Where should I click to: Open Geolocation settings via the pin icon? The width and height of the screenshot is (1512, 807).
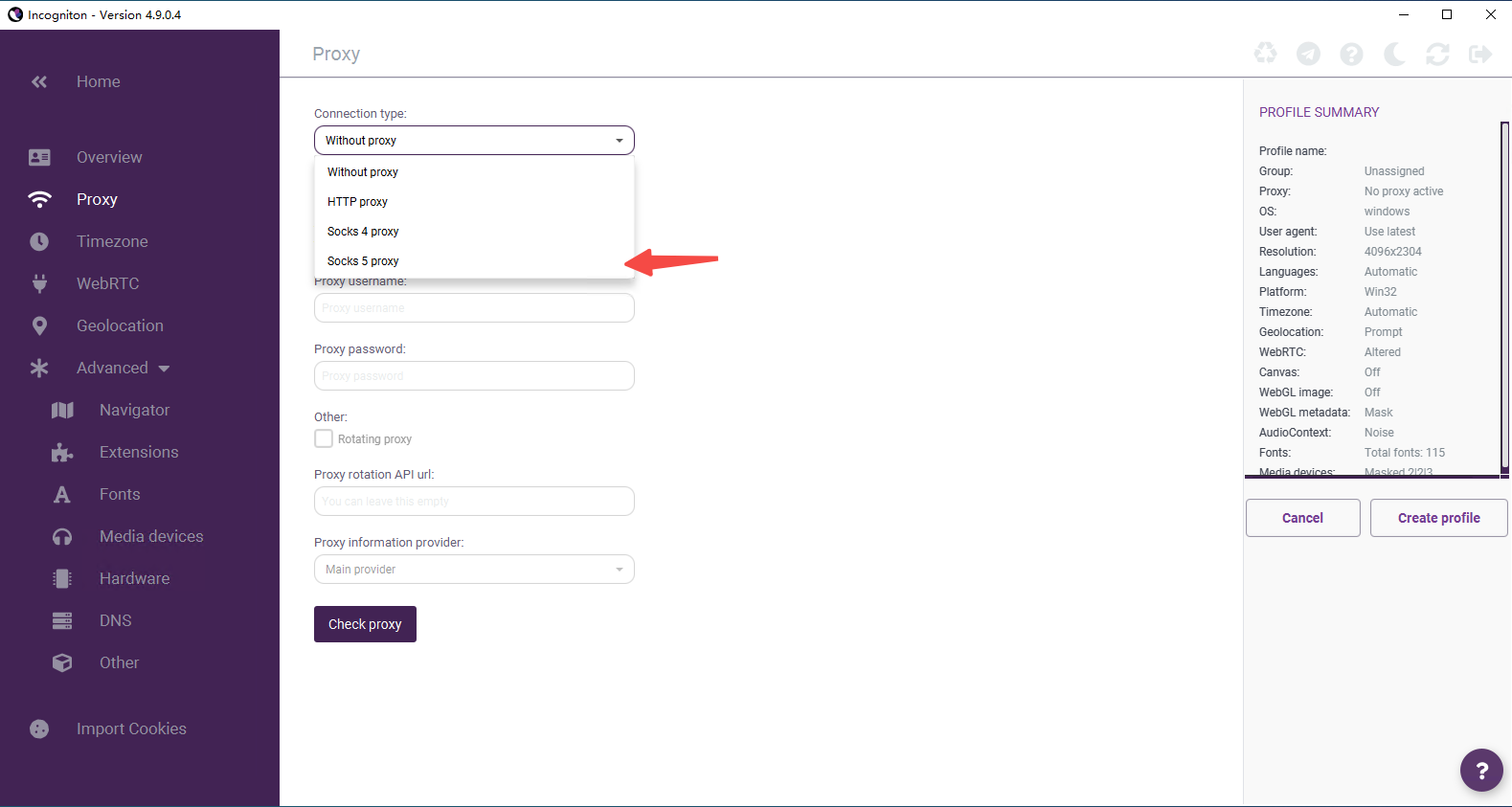coord(39,326)
